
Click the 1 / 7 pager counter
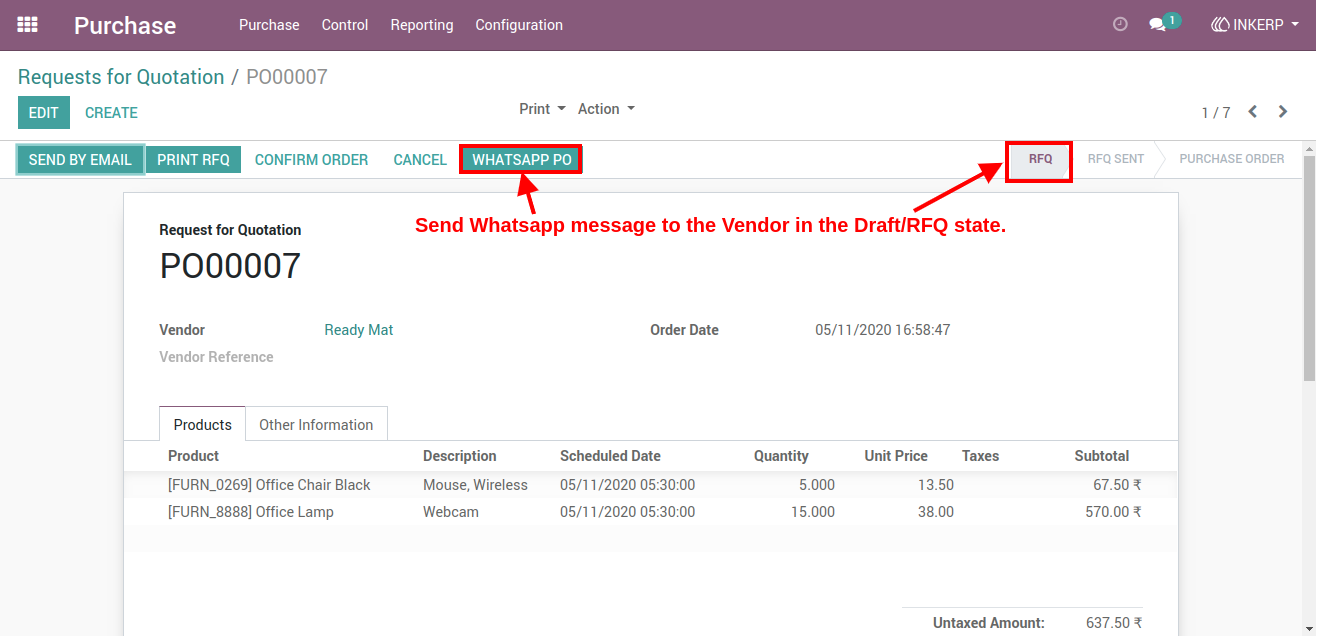tap(1216, 113)
